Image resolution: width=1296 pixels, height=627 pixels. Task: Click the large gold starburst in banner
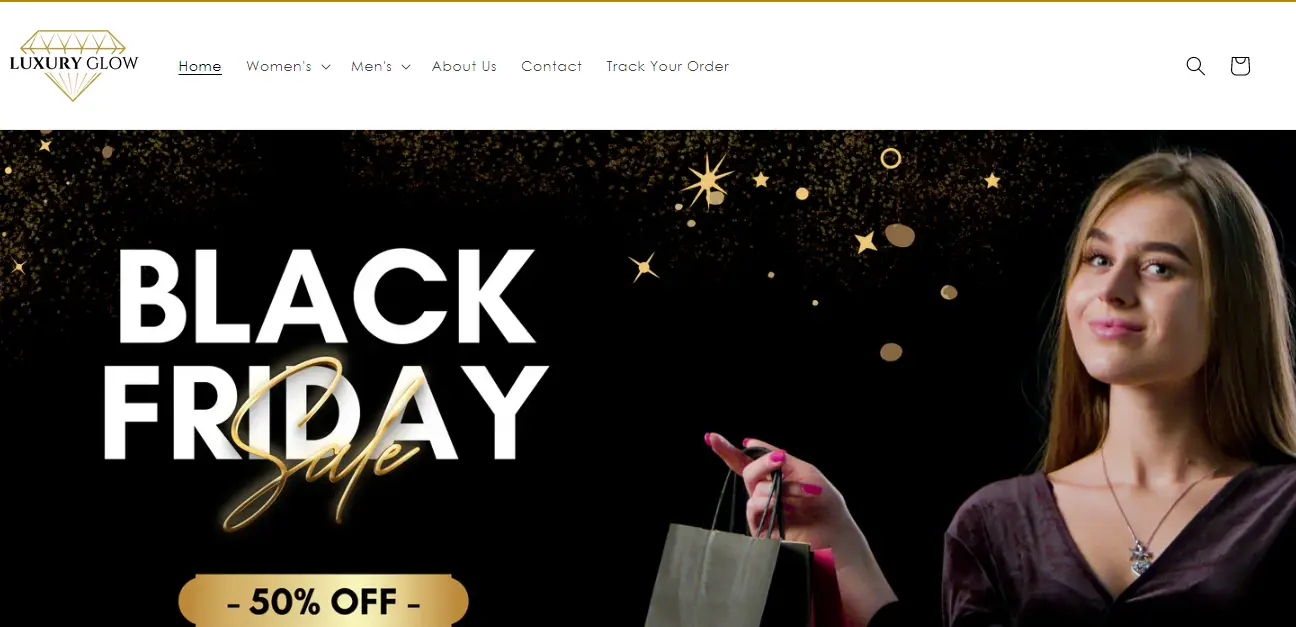(707, 181)
